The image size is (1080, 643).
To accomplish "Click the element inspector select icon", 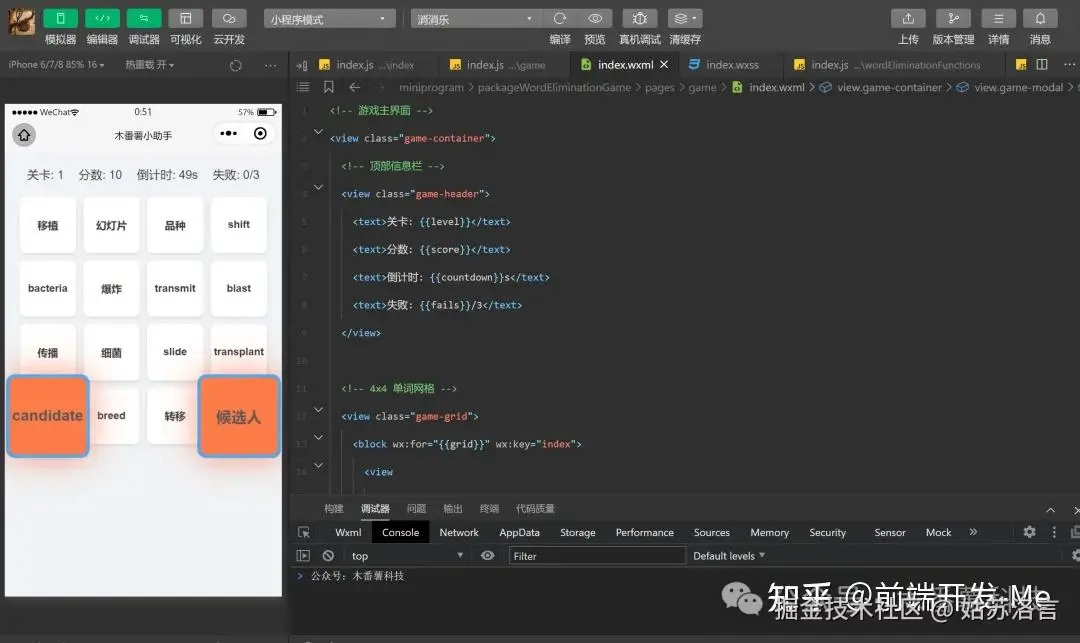I will pos(304,532).
